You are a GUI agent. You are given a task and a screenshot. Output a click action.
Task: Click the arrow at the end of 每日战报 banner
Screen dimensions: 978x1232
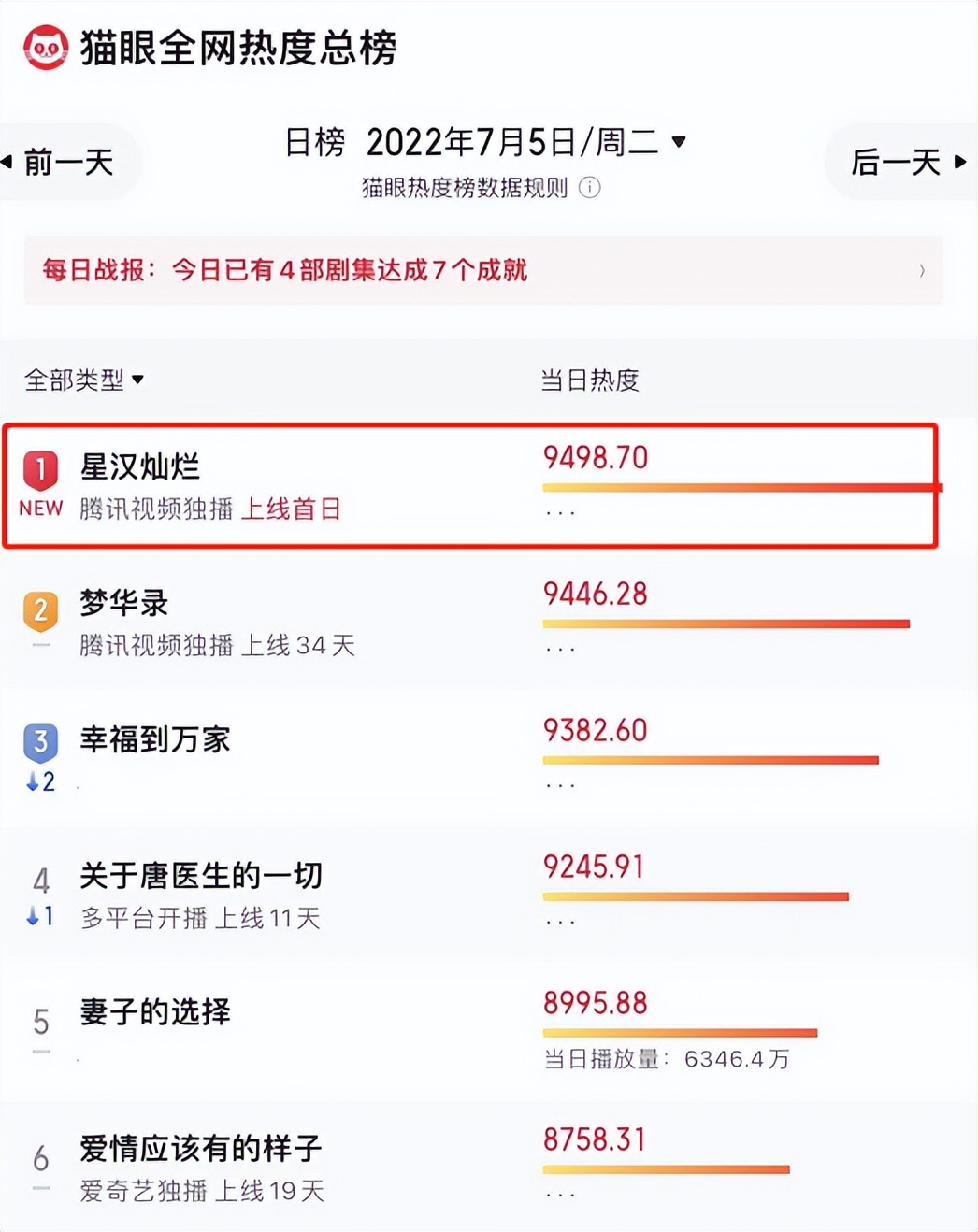[x=921, y=271]
